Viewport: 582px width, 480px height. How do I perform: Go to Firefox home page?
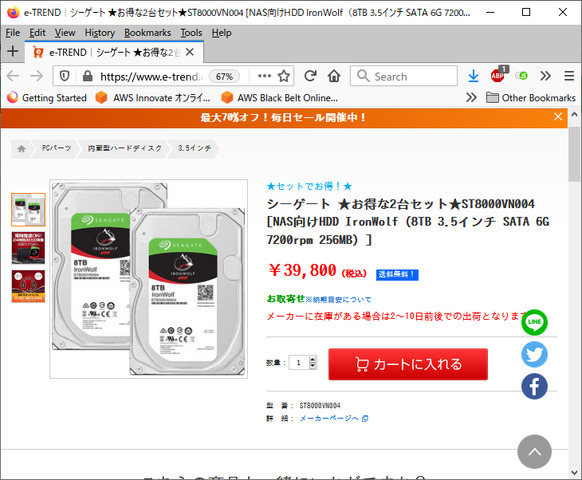point(334,76)
